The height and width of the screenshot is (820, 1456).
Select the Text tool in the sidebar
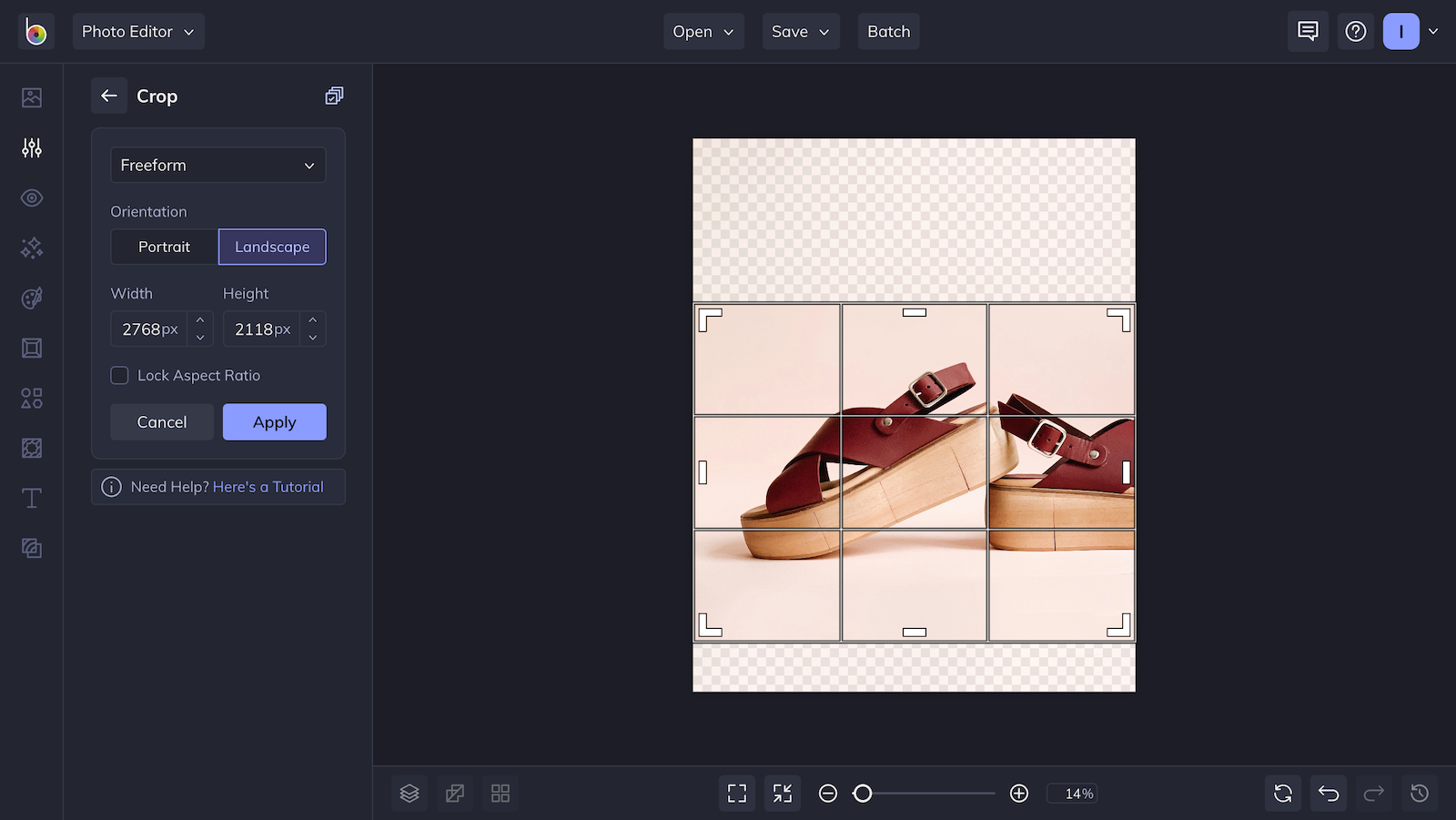32,498
